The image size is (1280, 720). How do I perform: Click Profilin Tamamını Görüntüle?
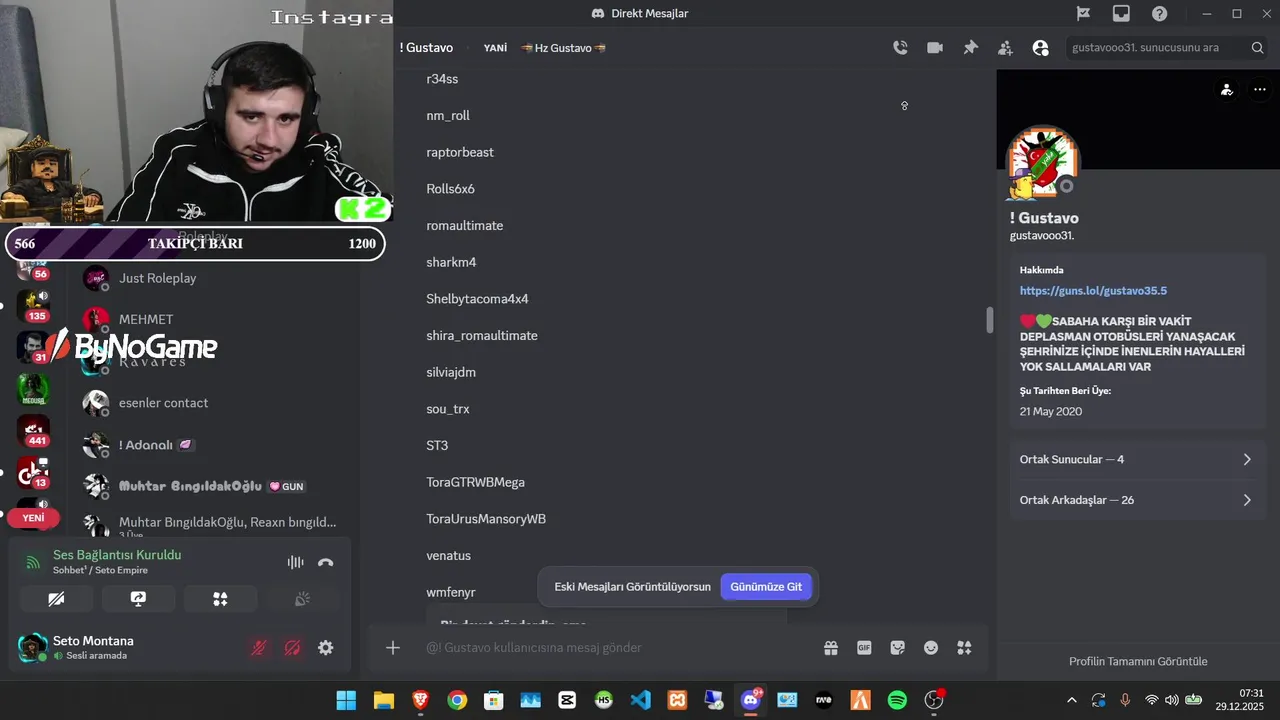click(x=1138, y=661)
